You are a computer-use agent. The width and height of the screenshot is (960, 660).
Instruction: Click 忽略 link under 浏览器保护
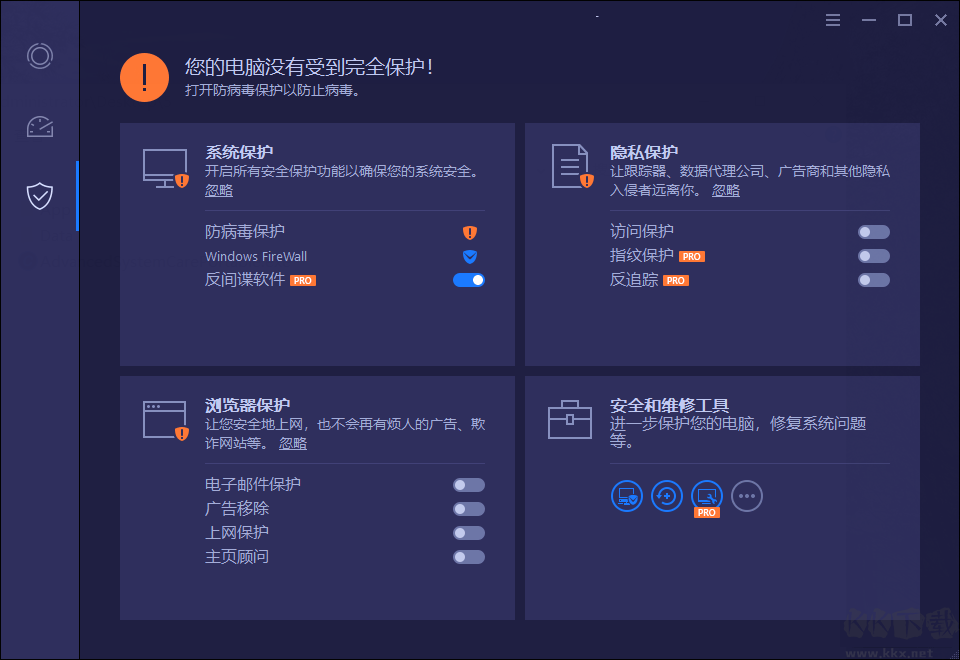(293, 443)
